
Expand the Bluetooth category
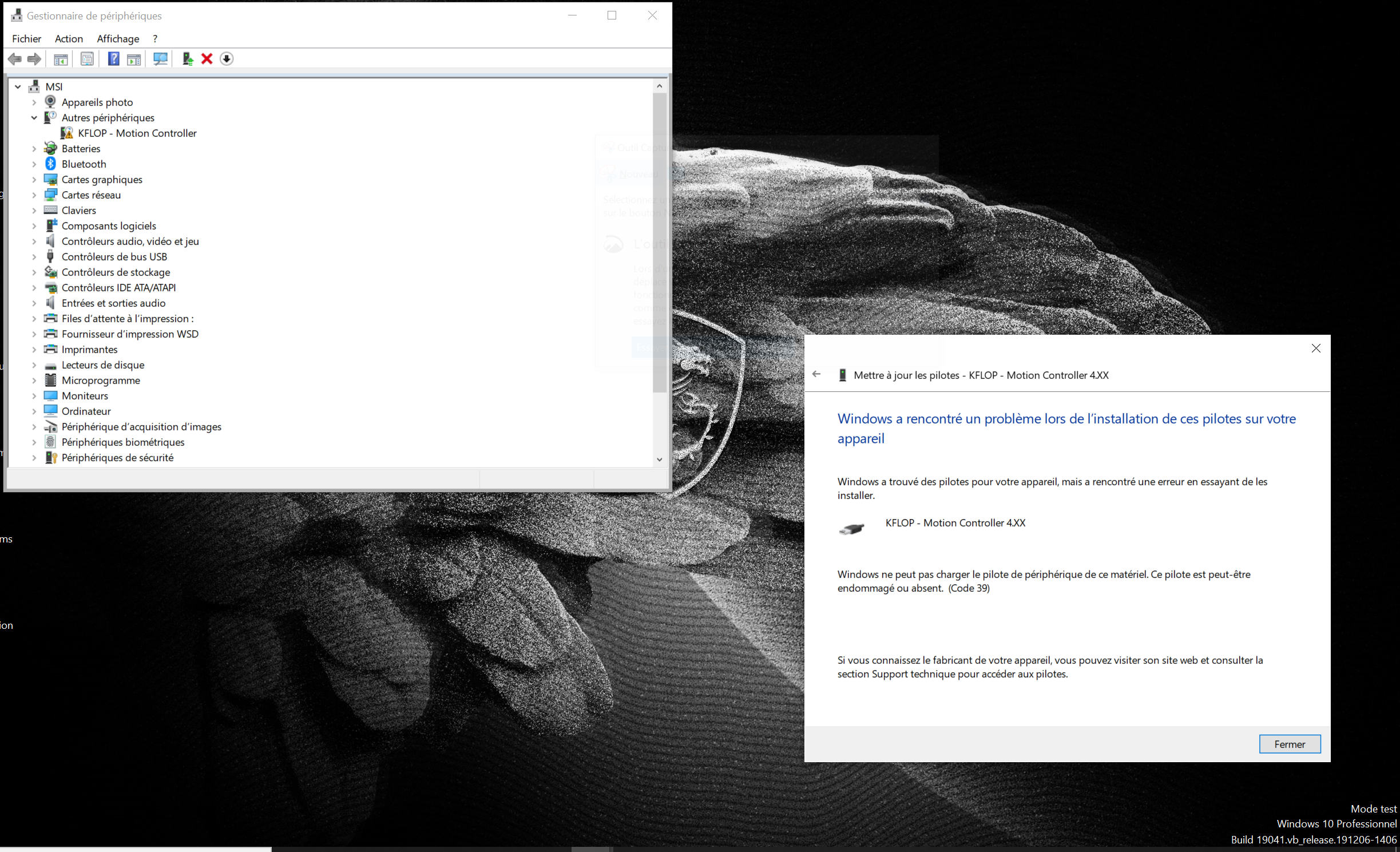click(34, 164)
